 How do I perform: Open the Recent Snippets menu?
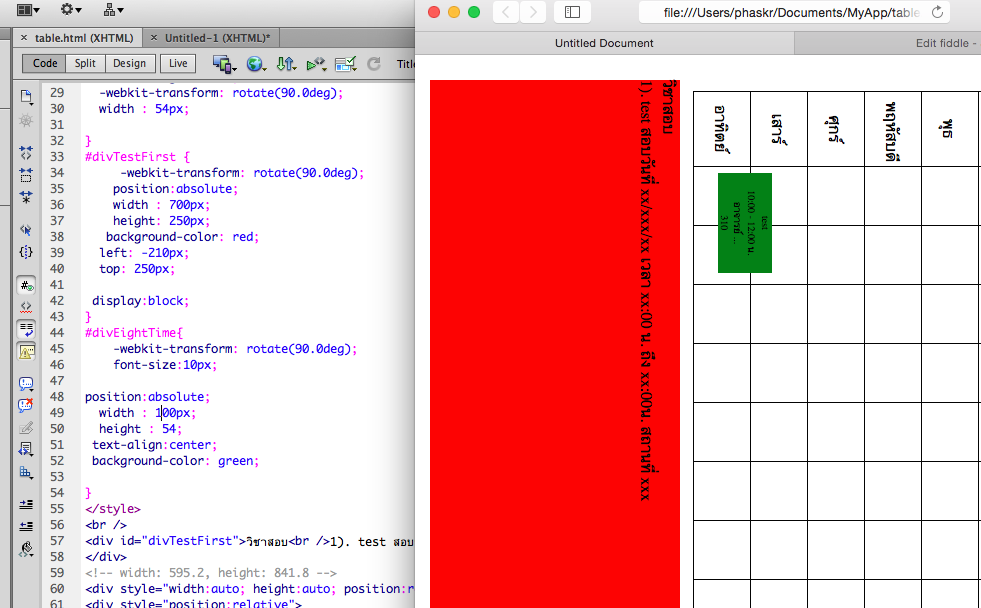click(26, 449)
